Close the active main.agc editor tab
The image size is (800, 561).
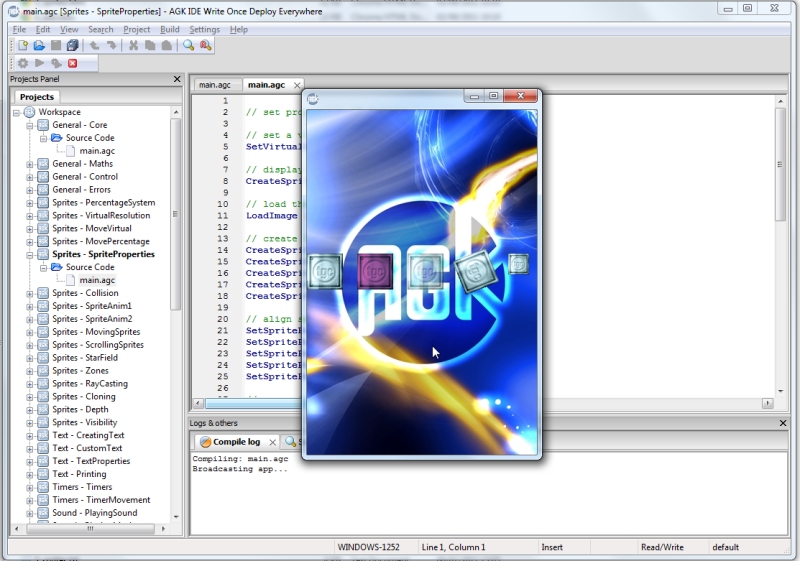[297, 85]
